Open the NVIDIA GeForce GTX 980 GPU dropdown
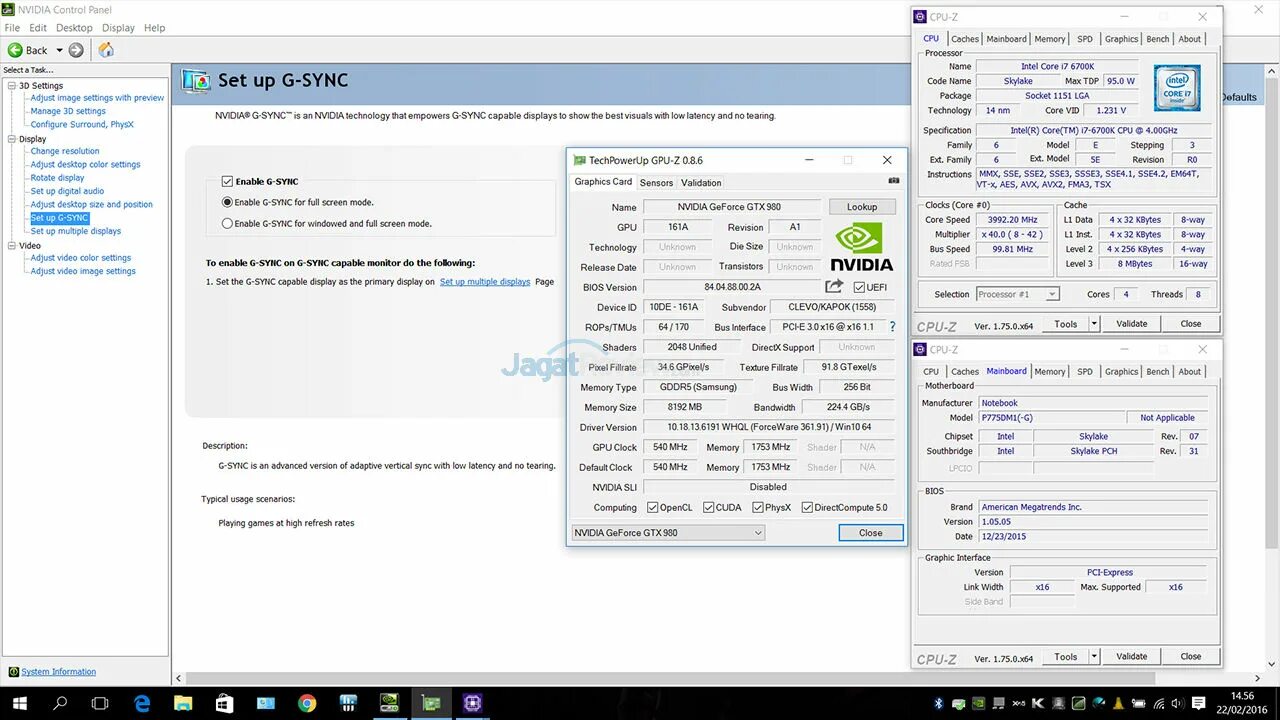 pos(668,533)
